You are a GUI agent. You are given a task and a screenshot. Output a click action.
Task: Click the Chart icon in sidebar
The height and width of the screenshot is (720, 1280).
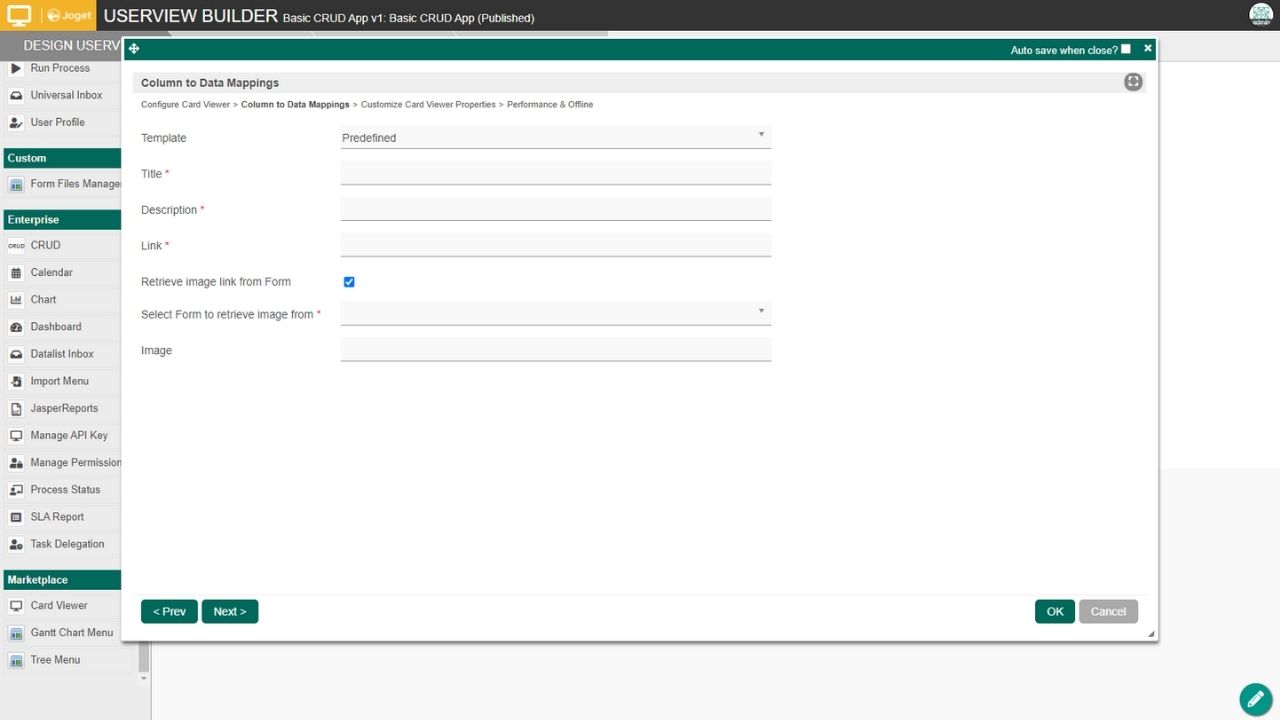click(16, 300)
